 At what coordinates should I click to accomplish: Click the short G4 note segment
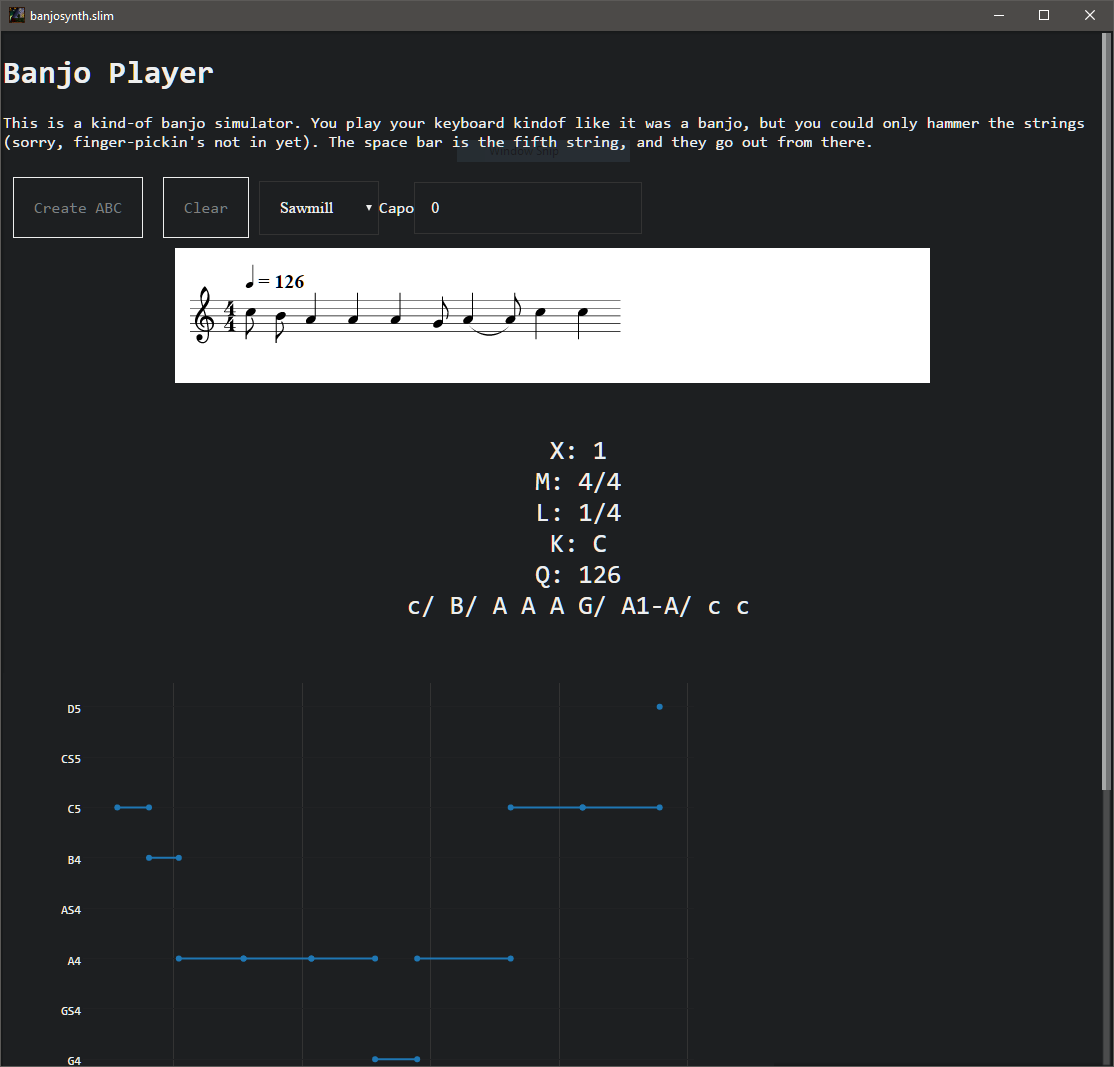[396, 1059]
